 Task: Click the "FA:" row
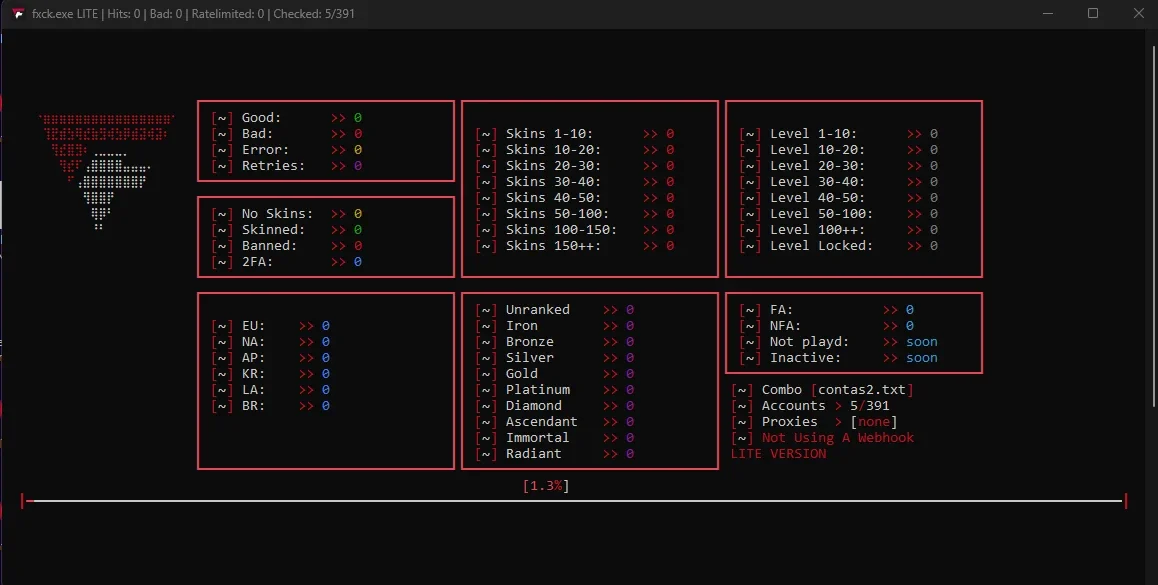pos(827,309)
